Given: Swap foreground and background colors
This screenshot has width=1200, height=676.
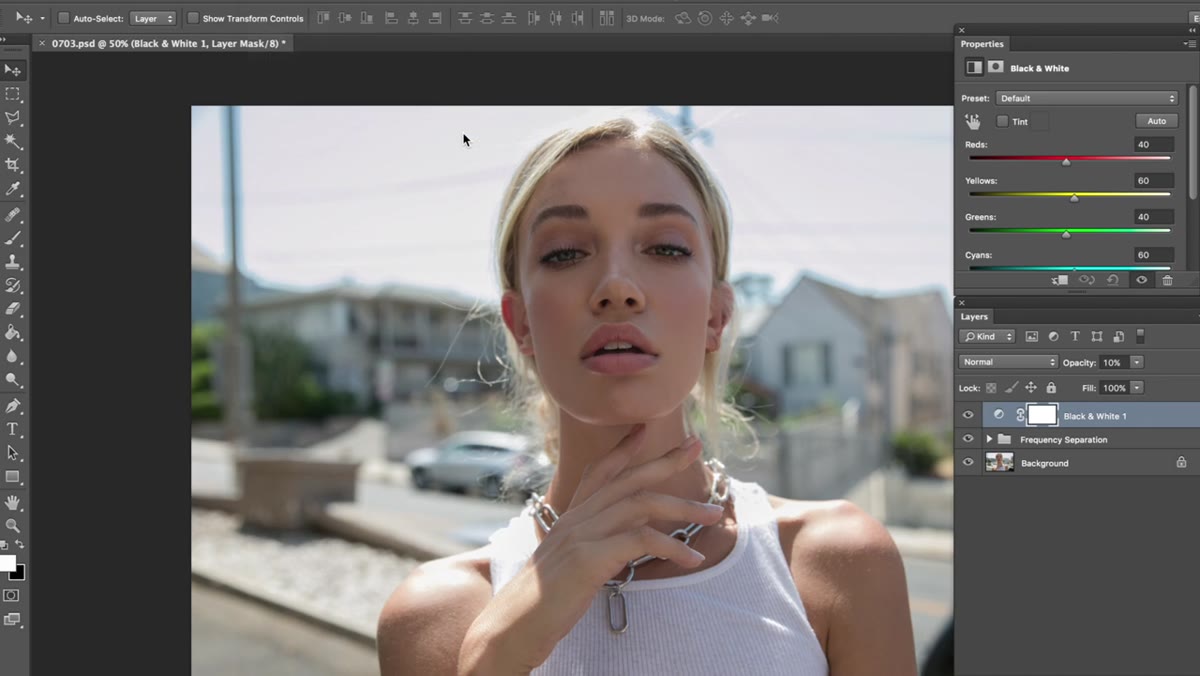Looking at the screenshot, I should 20,545.
